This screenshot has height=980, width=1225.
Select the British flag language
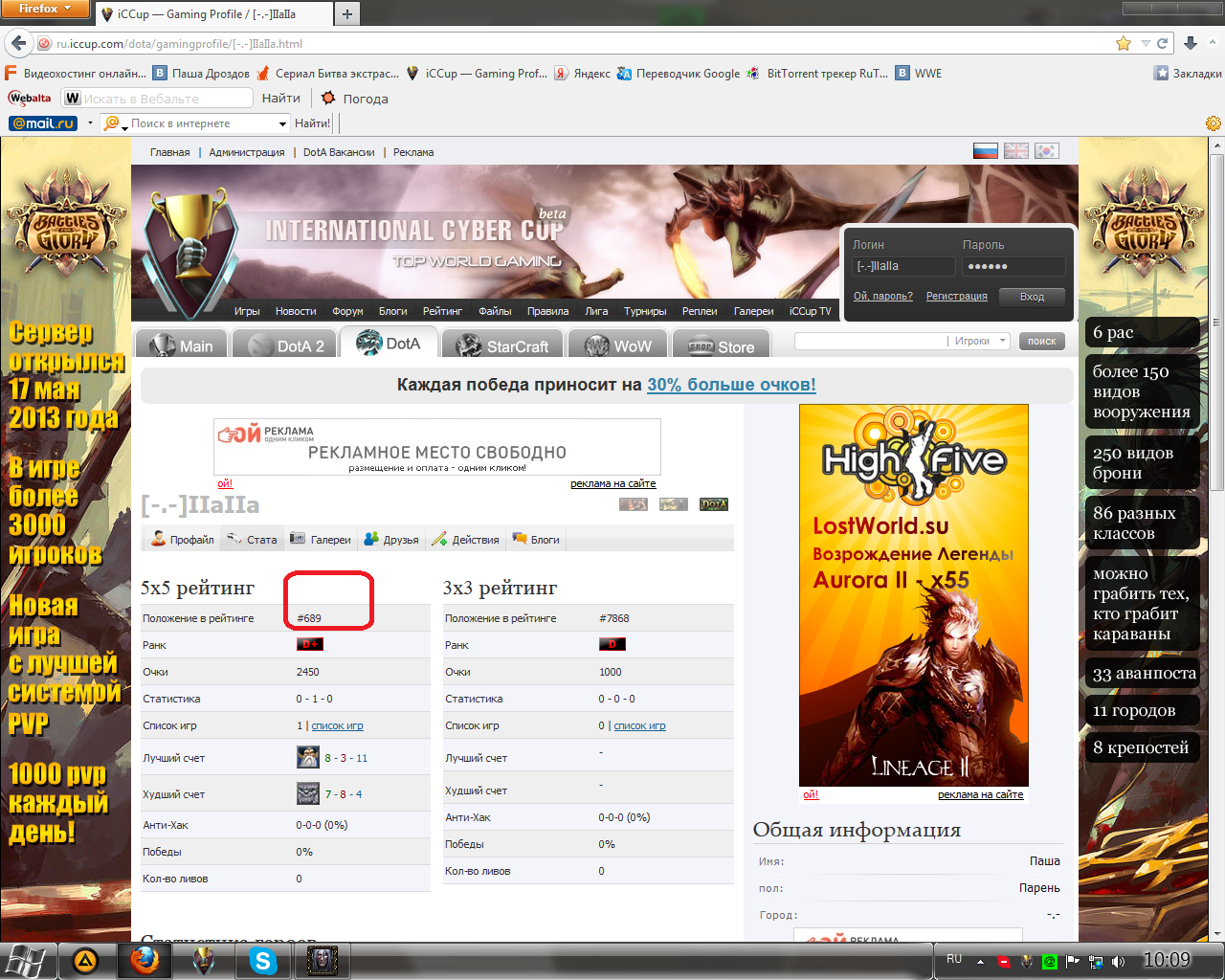pyautogui.click(x=1016, y=151)
